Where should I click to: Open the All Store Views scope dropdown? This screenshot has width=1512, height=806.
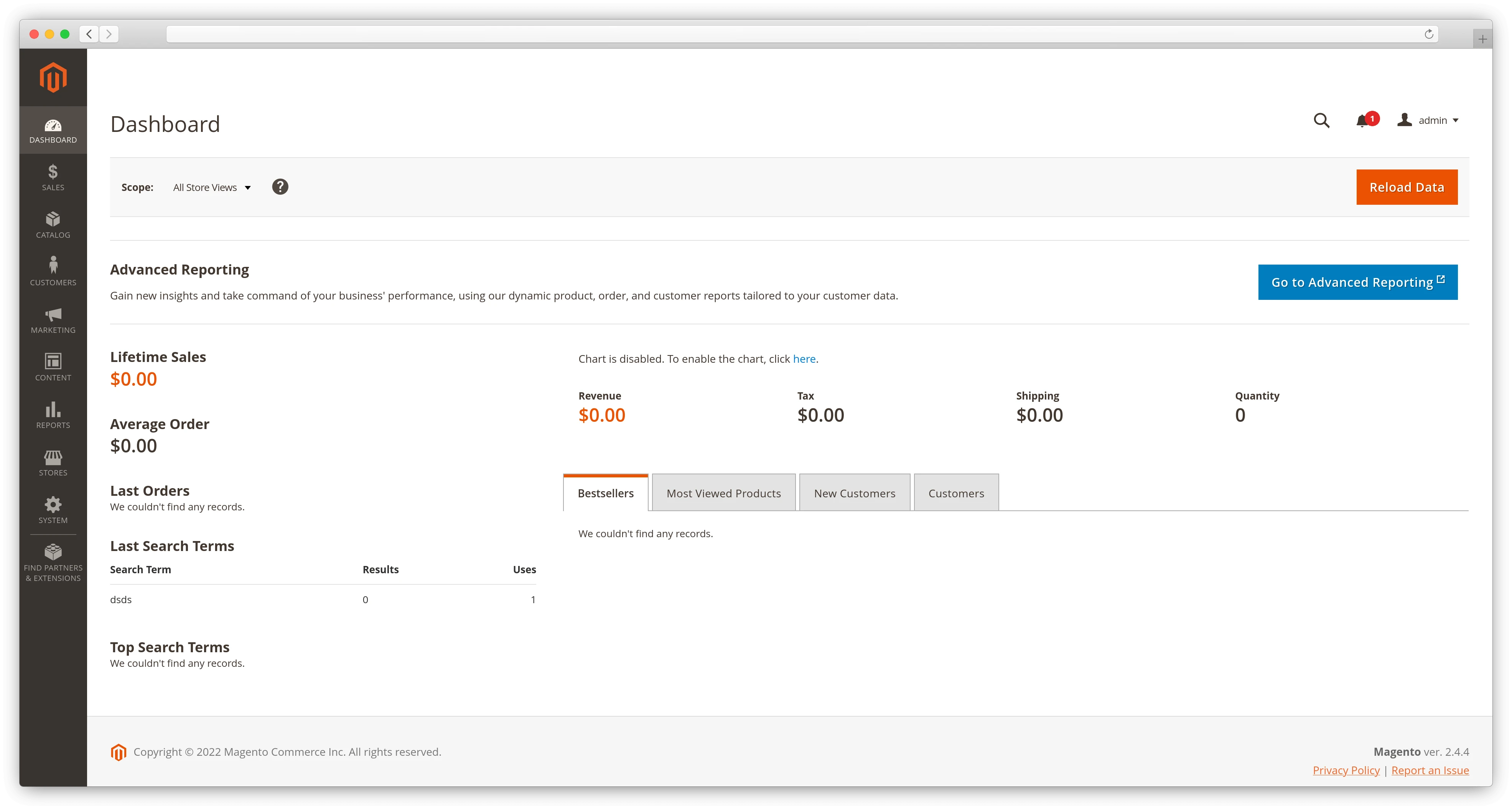pyautogui.click(x=211, y=186)
